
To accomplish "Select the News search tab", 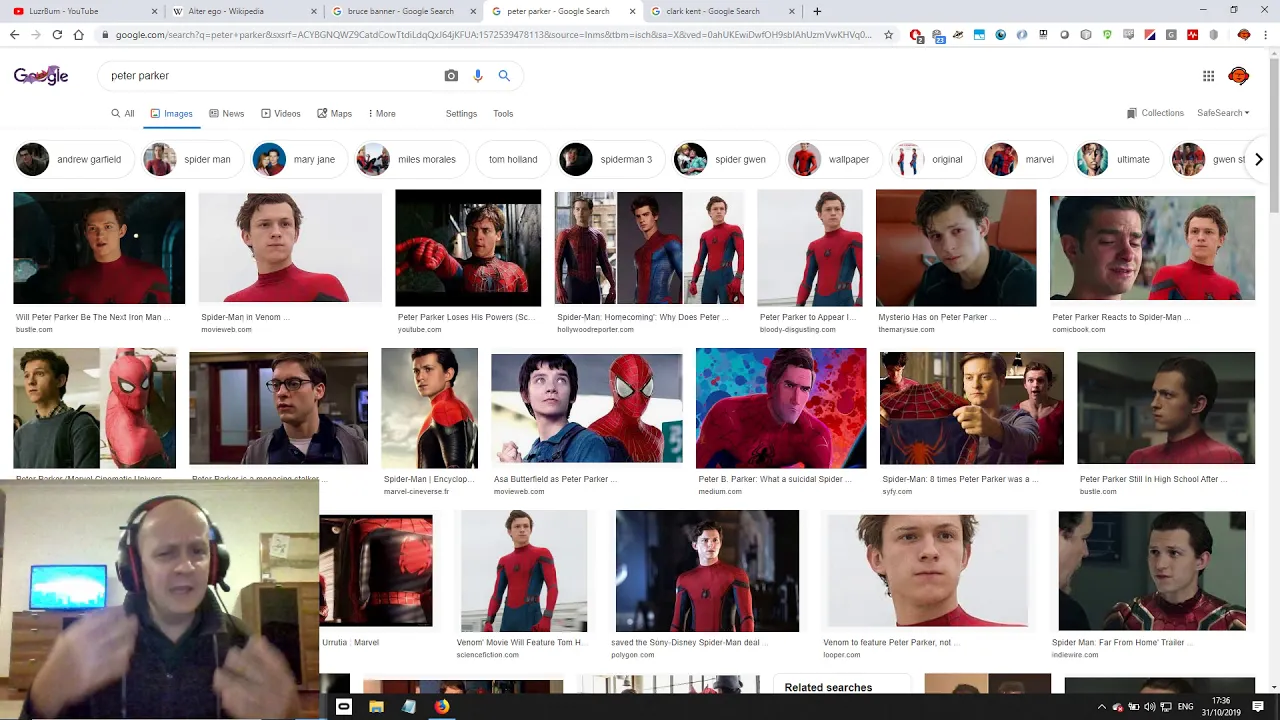I will (x=226, y=114).
